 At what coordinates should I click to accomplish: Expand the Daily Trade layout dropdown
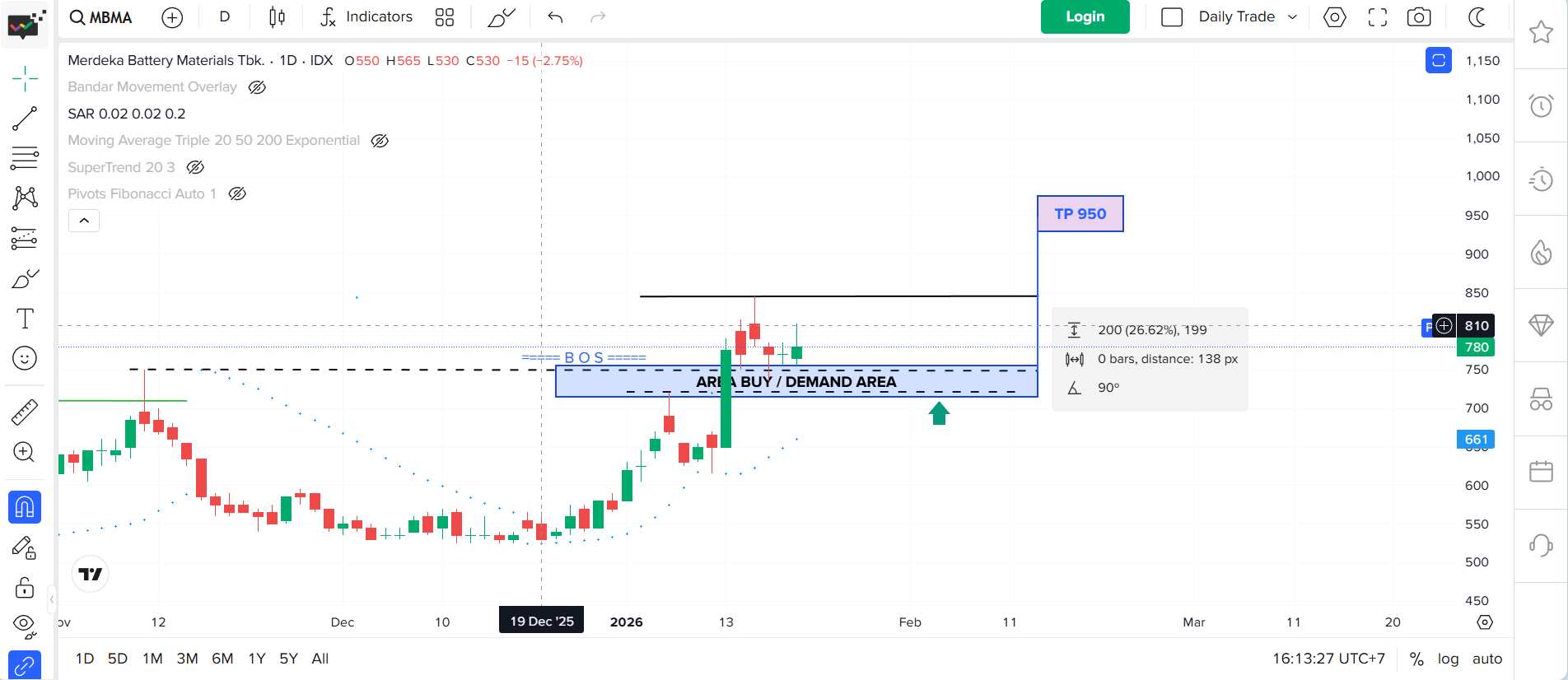coord(1292,17)
